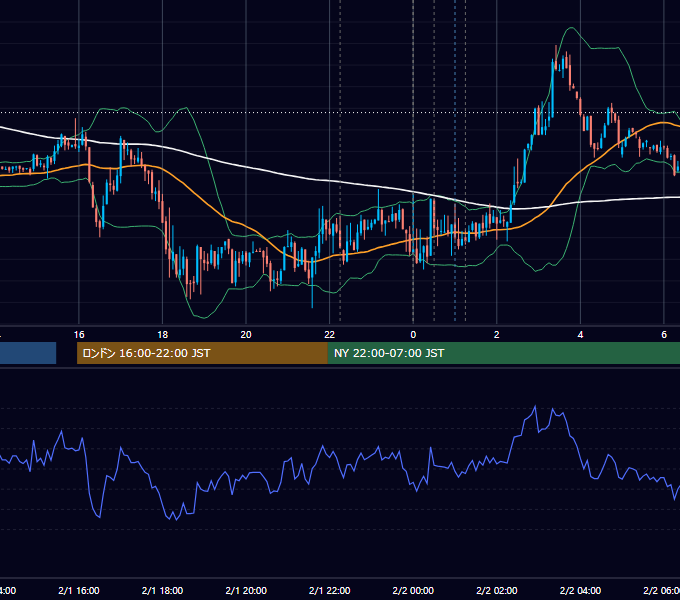Click the hour label 20 under price chart

(x=246, y=335)
